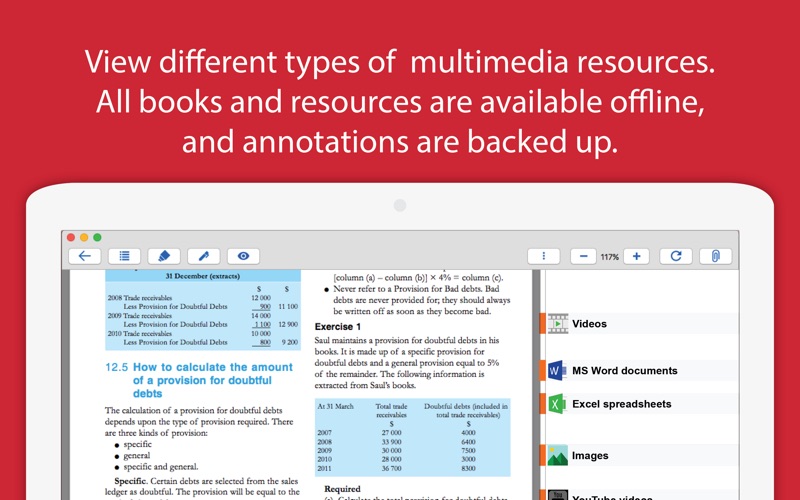Screen dimensions: 800x500
Task: Close the window with the red button
Action: coord(71,237)
